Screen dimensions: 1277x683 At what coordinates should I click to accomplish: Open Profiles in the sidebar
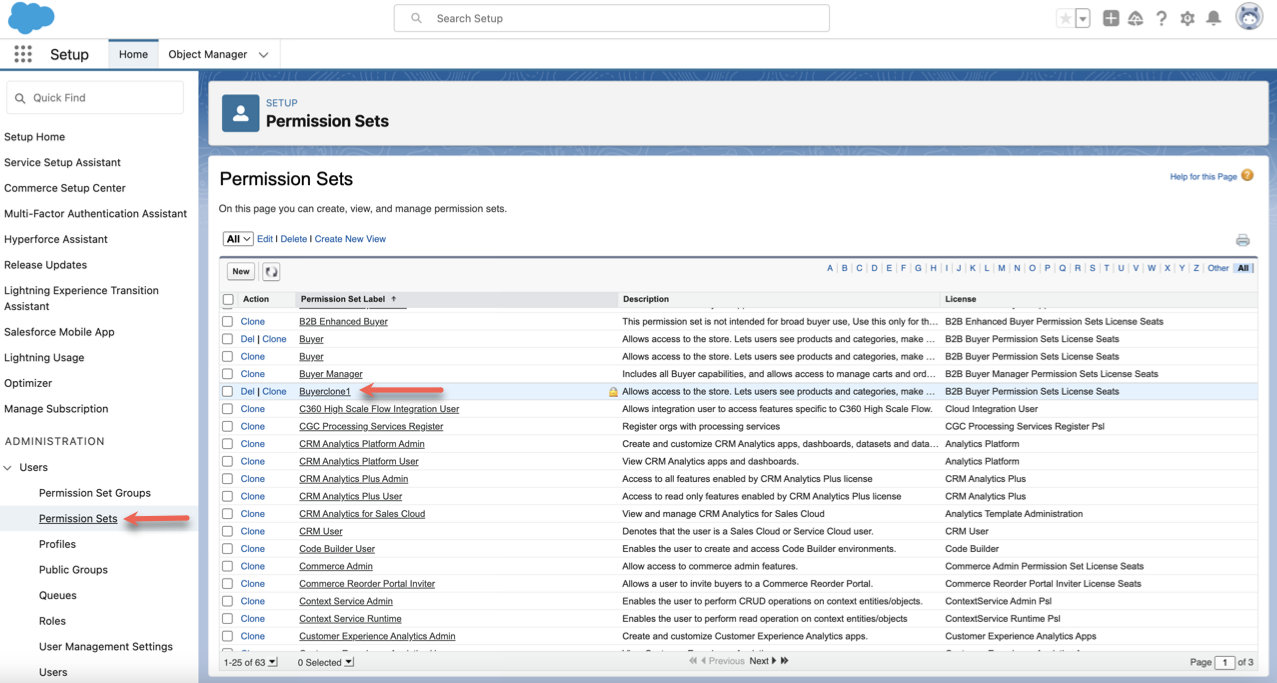57,544
